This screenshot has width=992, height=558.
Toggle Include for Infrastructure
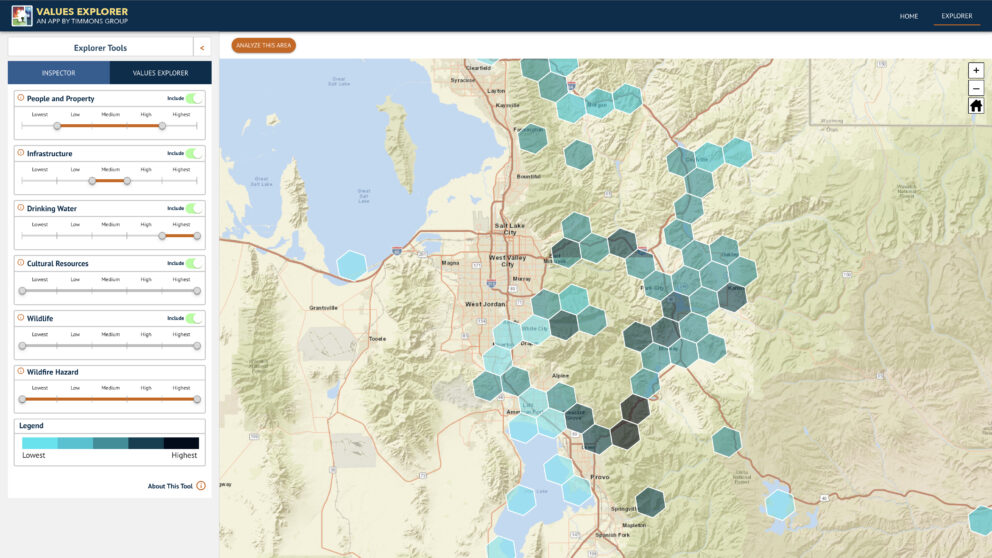pos(194,153)
